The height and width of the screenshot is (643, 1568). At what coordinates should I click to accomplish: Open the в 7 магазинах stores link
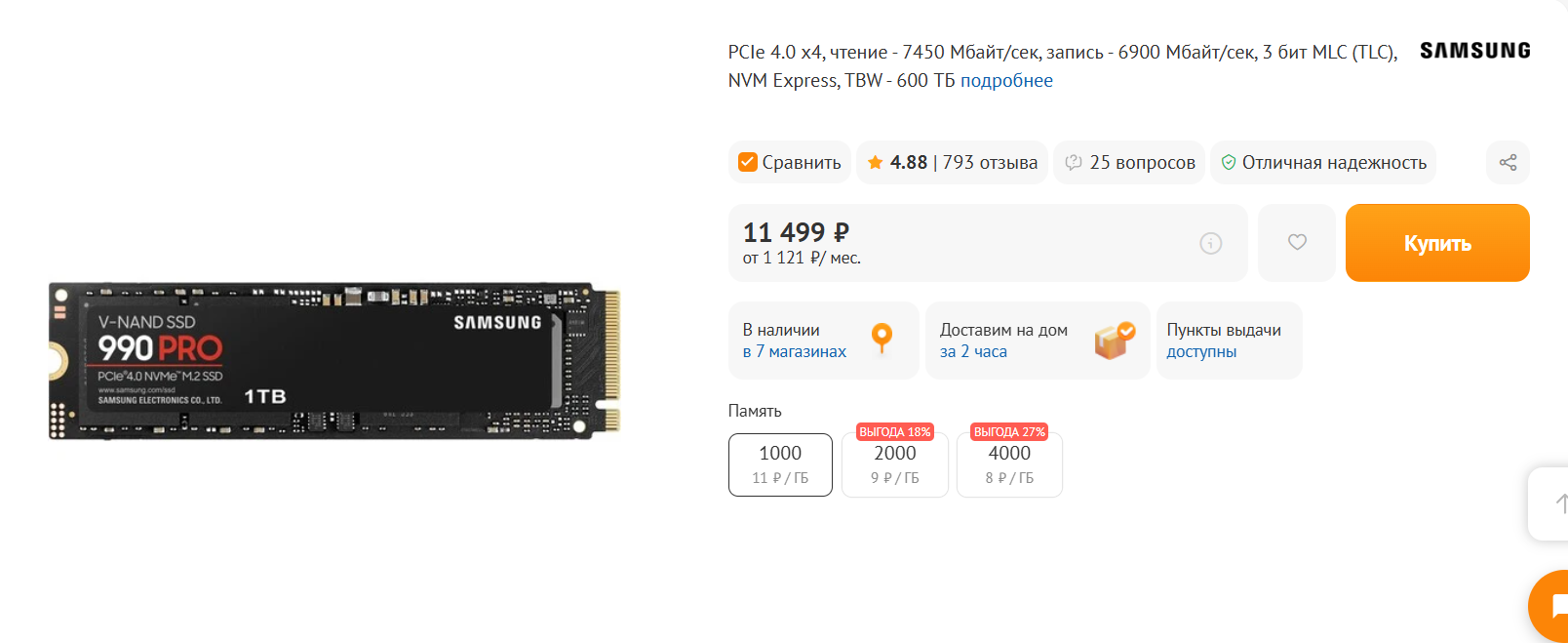[x=795, y=351]
